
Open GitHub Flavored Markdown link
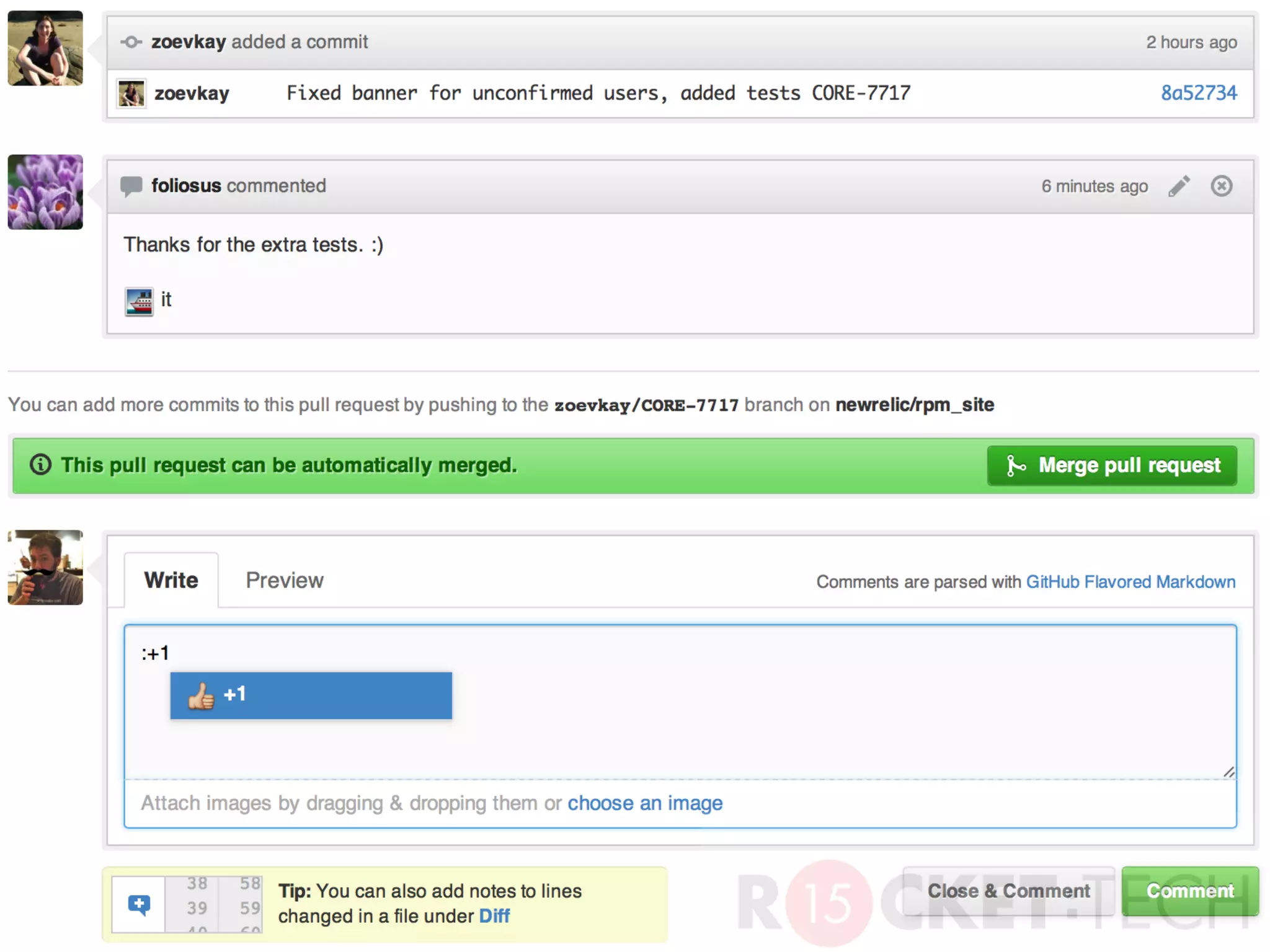click(1130, 582)
